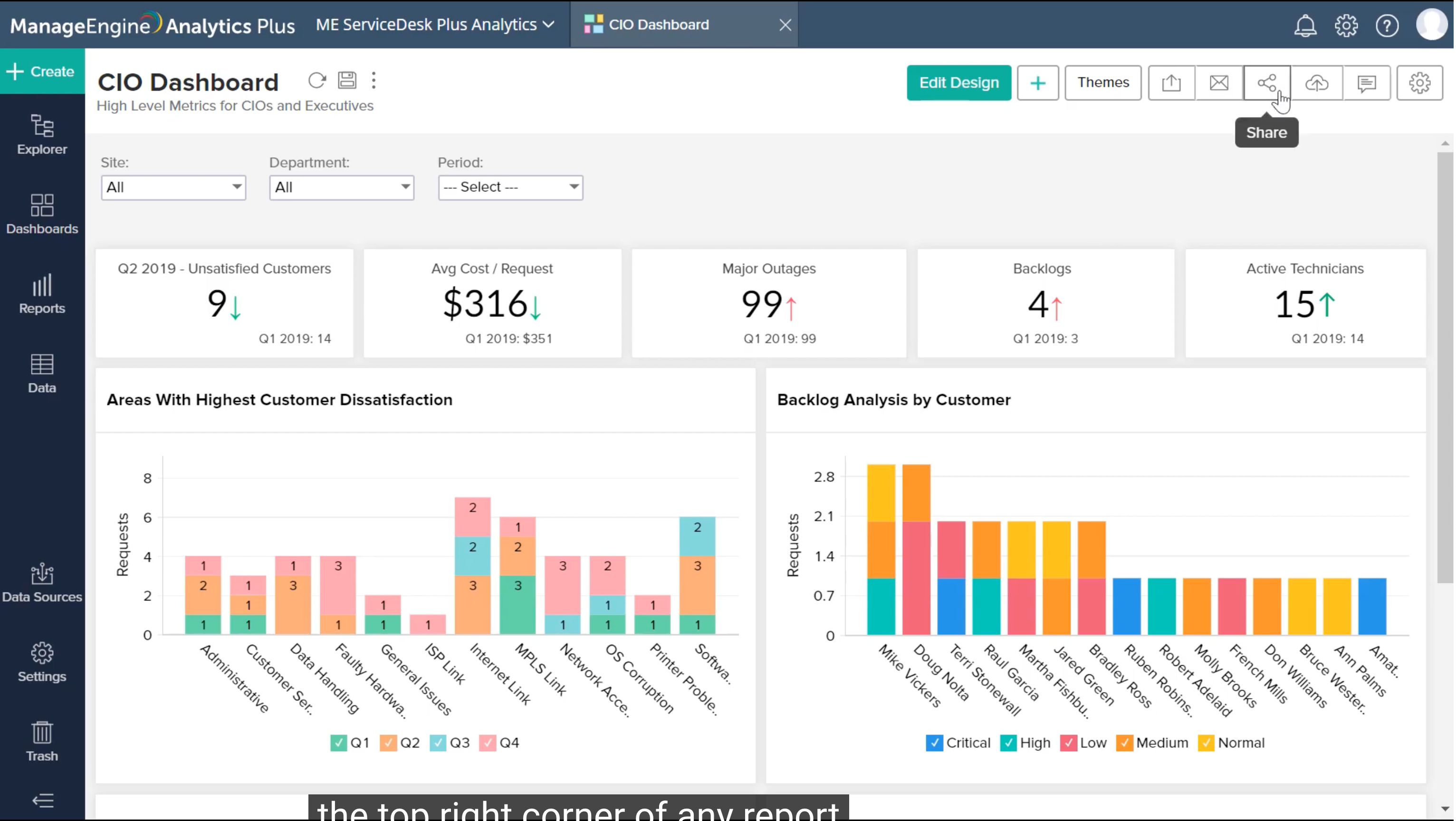Click the Email envelope icon
This screenshot has width=1456, height=821.
[1218, 83]
